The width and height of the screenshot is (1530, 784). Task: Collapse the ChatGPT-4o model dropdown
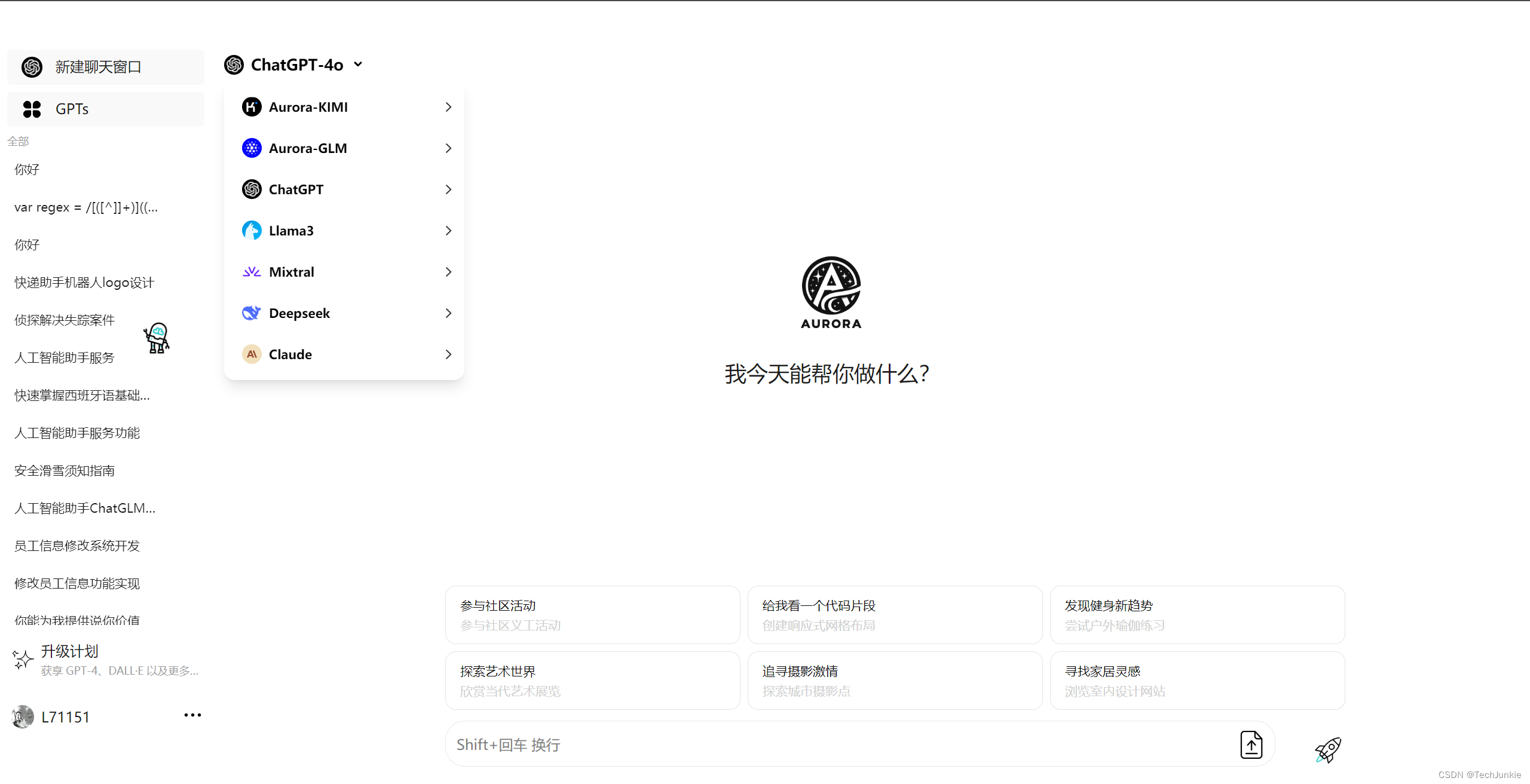[358, 65]
